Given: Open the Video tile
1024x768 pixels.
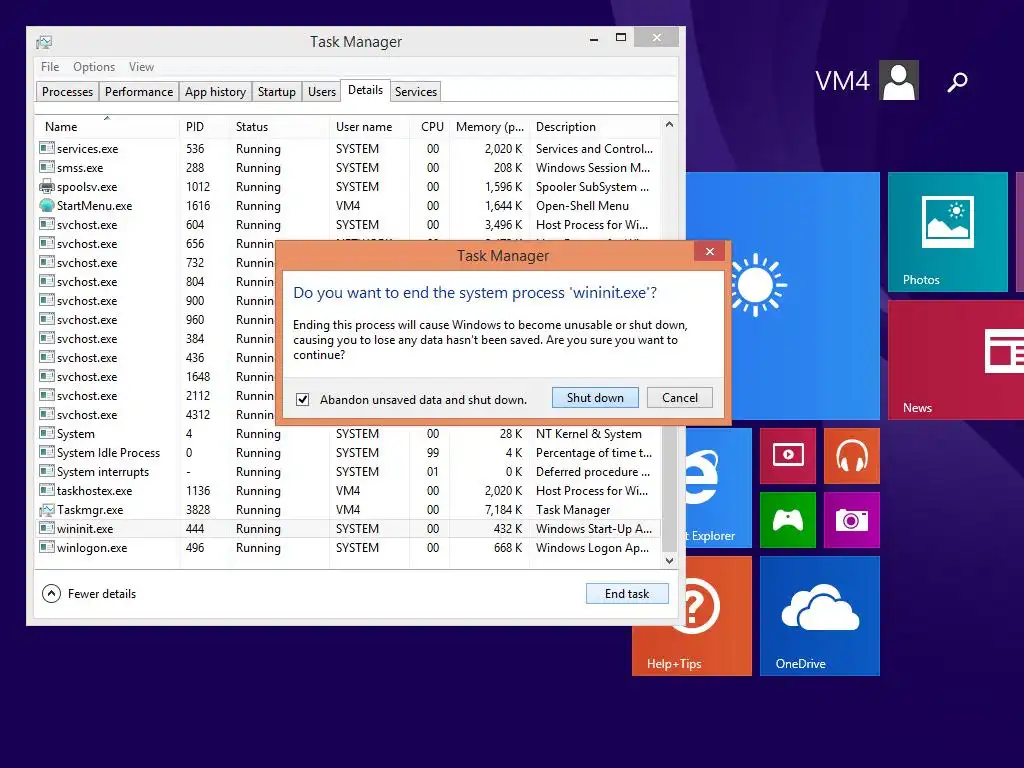Looking at the screenshot, I should click(x=788, y=455).
